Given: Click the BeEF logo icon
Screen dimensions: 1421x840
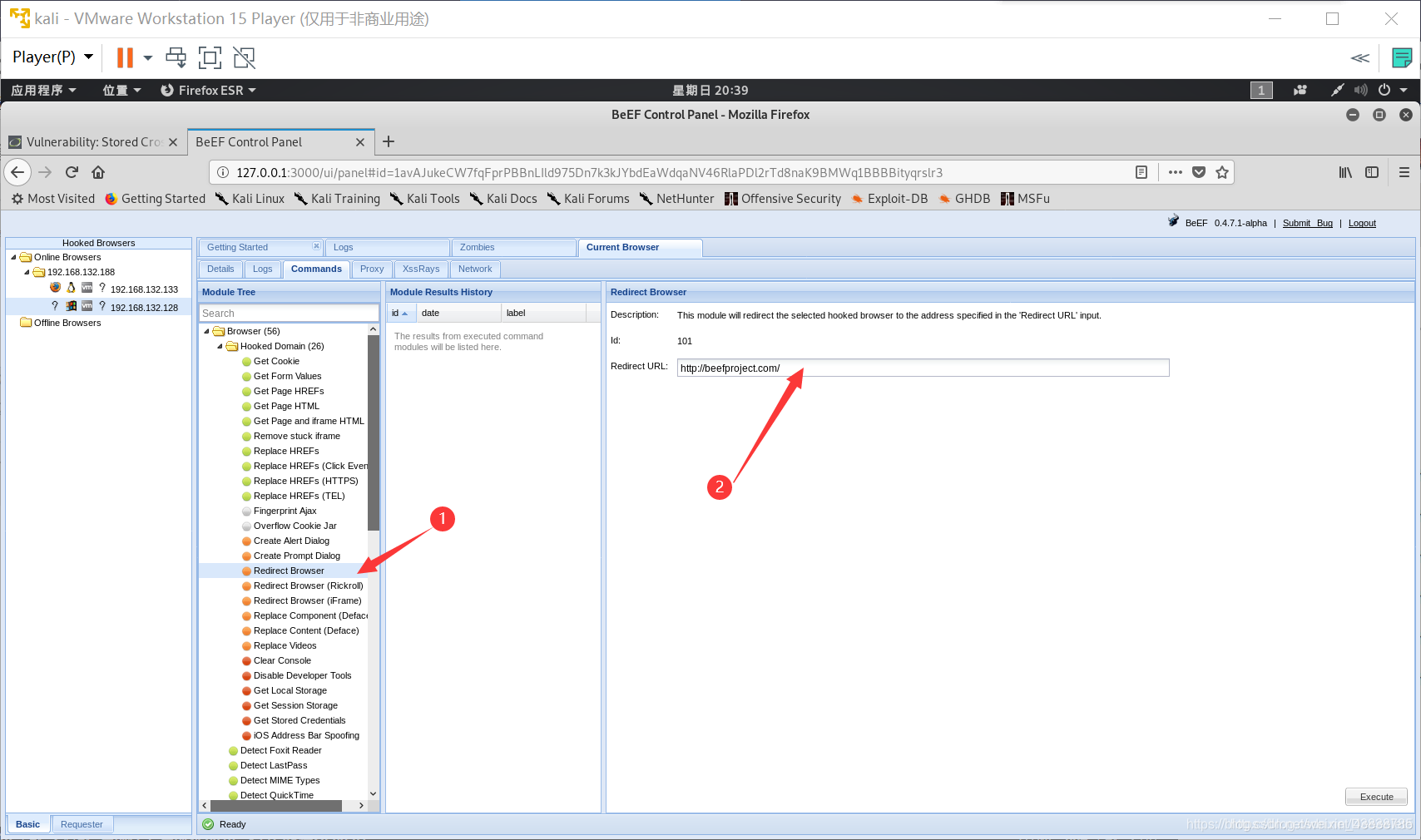Looking at the screenshot, I should [x=1173, y=221].
